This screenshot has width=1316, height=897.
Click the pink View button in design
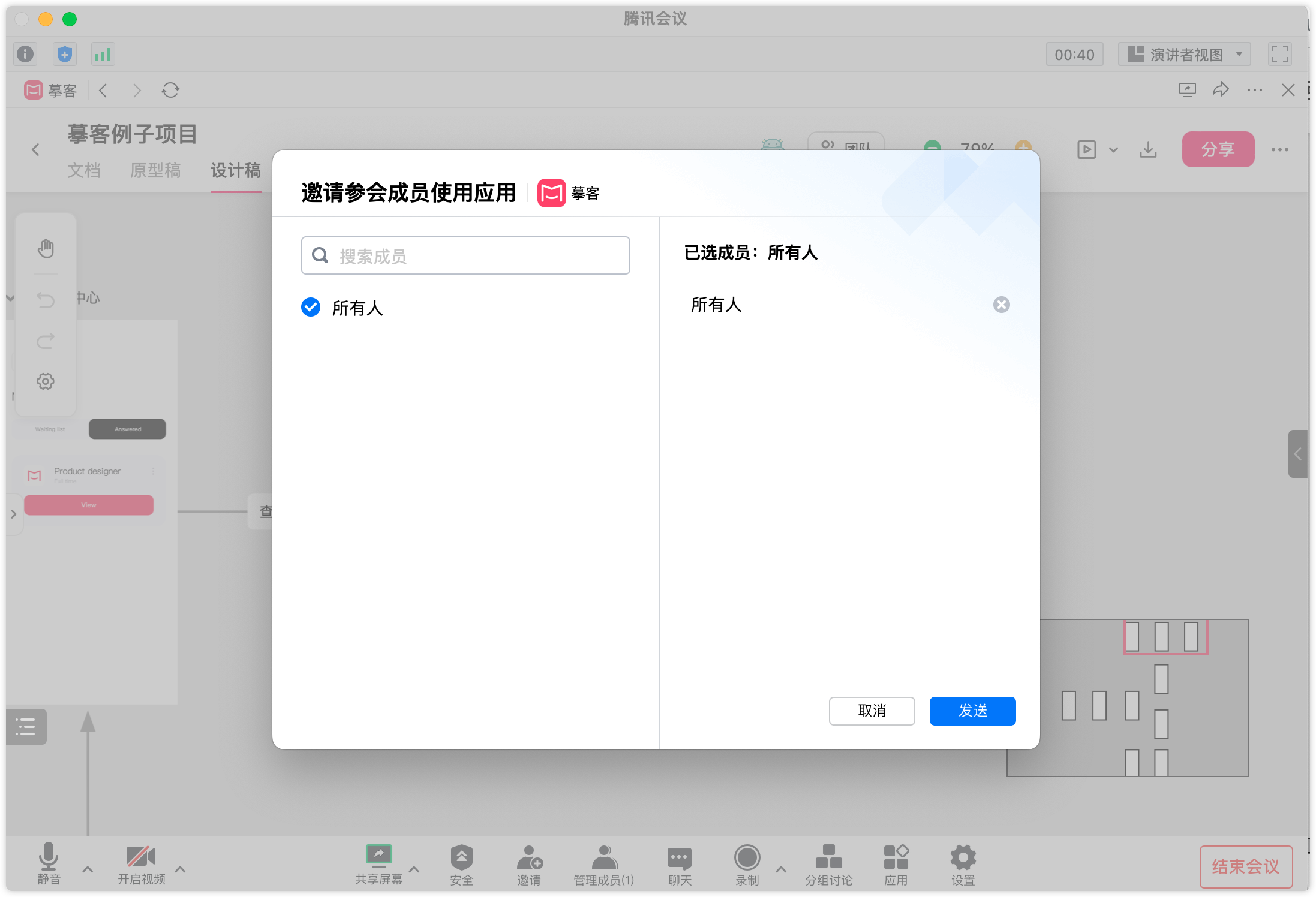[x=89, y=505]
